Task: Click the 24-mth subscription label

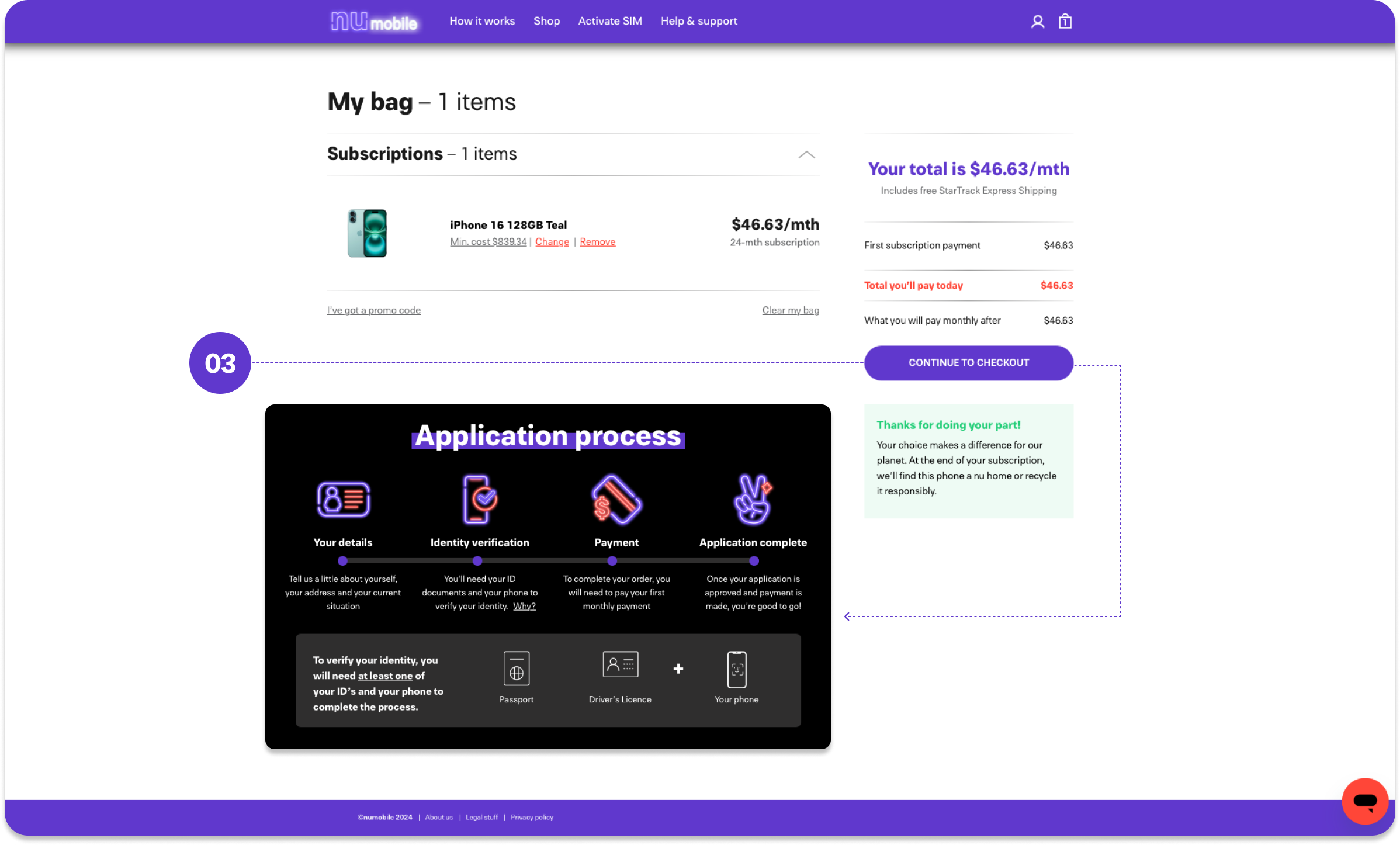Action: [x=774, y=243]
